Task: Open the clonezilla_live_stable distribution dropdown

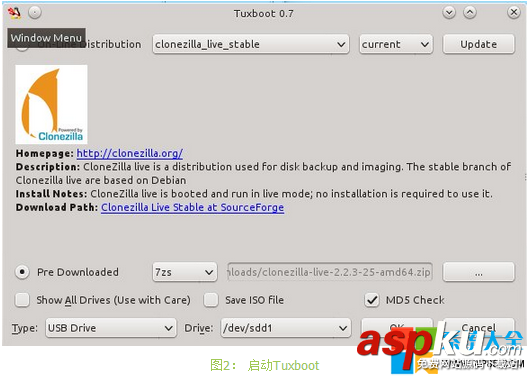Action: coord(251,44)
